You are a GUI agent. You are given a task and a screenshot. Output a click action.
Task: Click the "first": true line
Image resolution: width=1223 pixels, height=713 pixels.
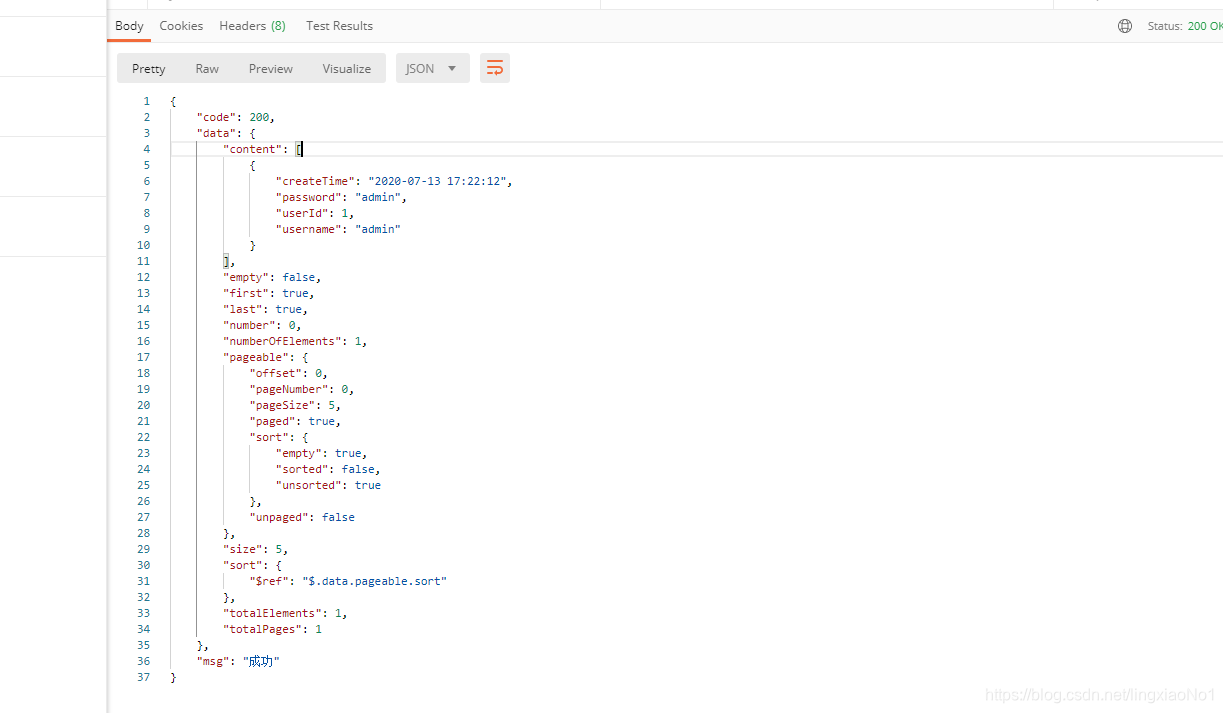pos(269,293)
